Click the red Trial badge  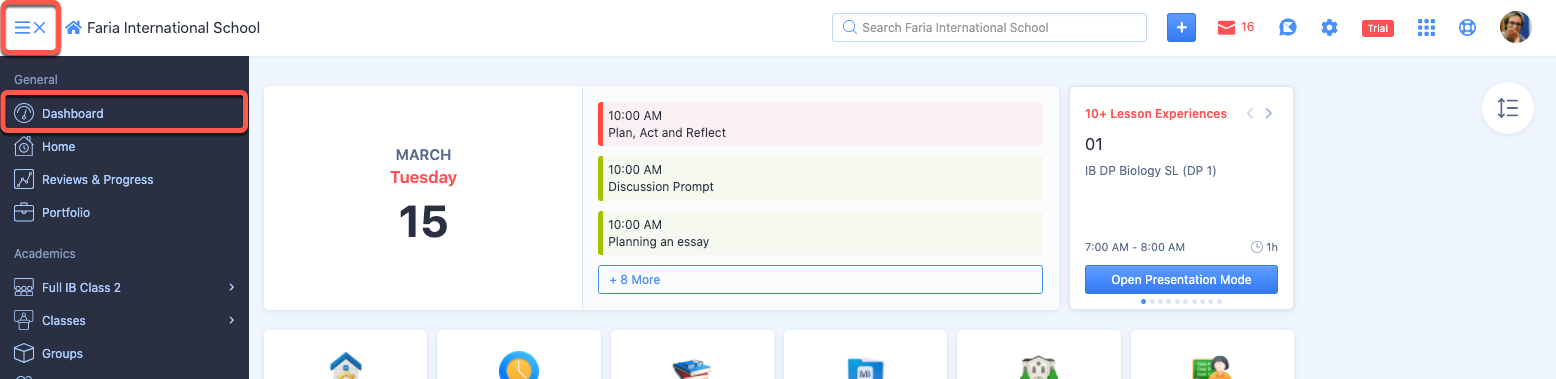click(x=1377, y=28)
